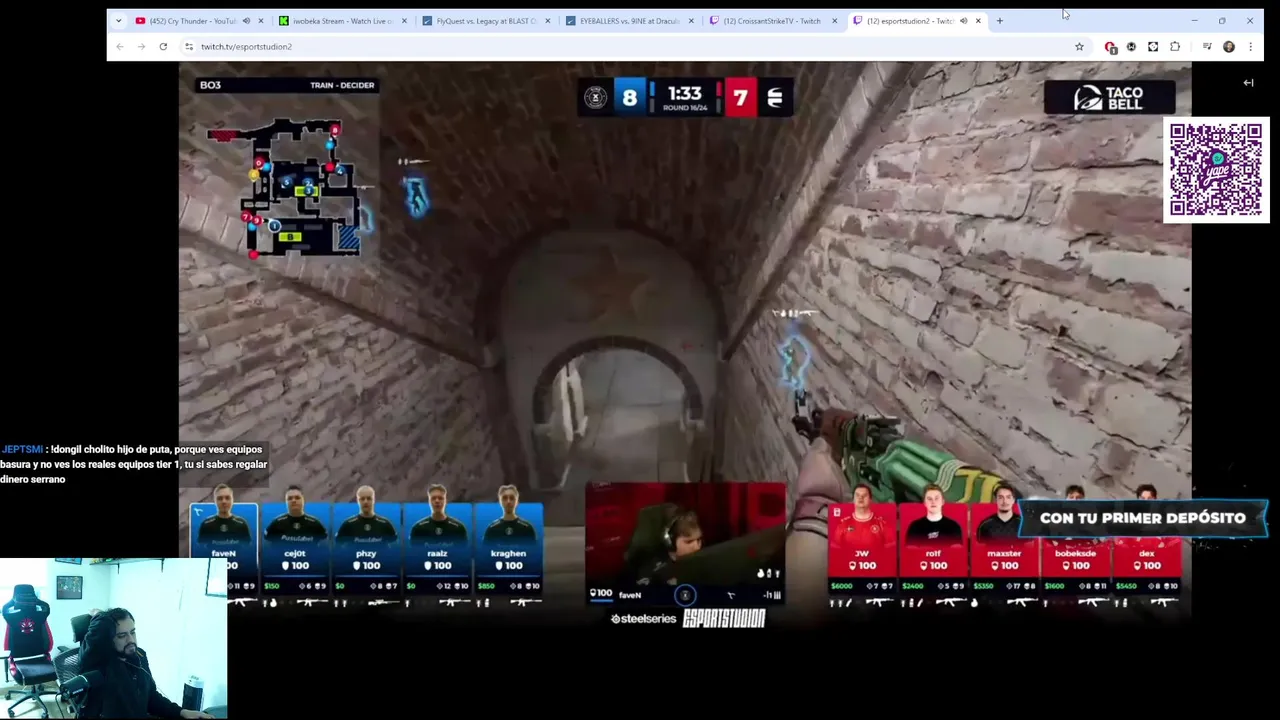Image resolution: width=1280 pixels, height=720 pixels.
Task: Bookmark this page with the star
Action: (x=1079, y=47)
